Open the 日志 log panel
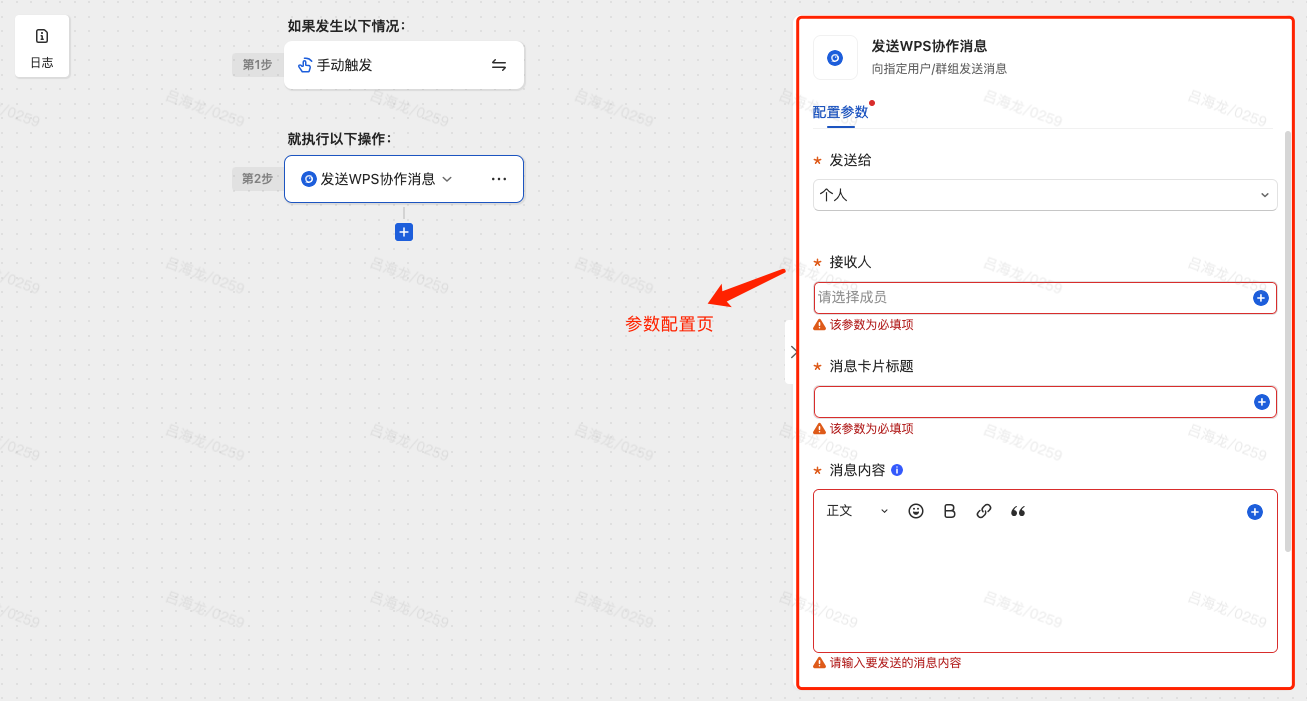 42,46
